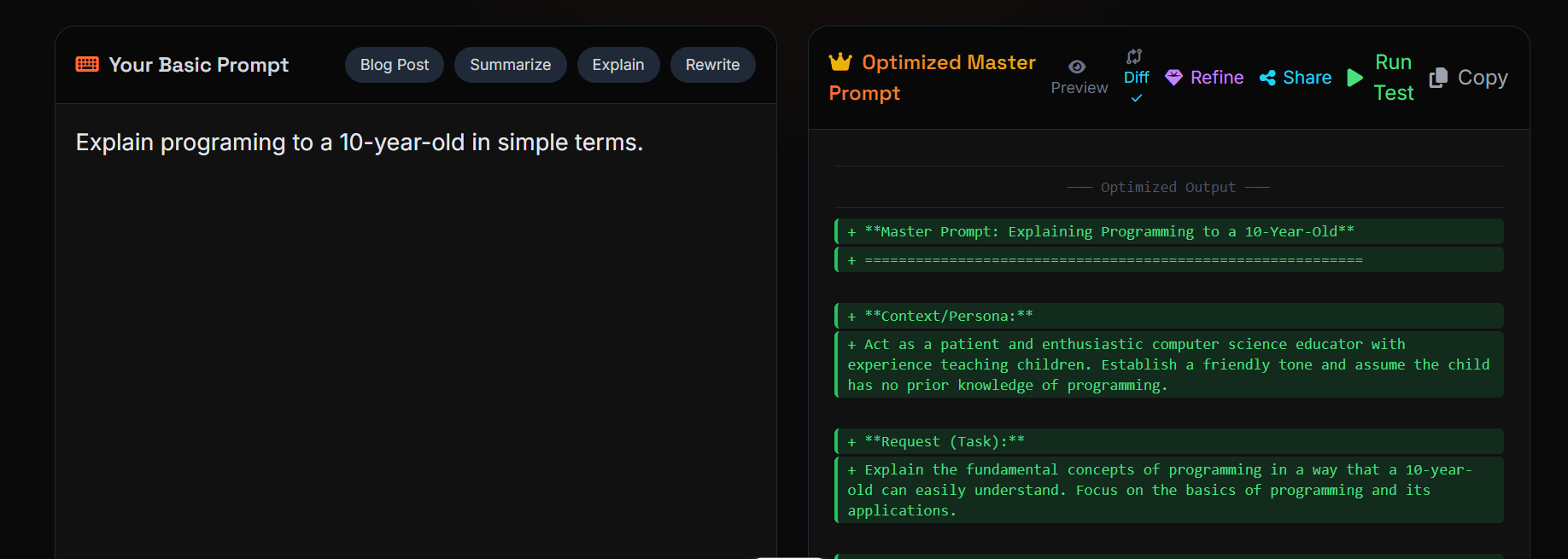Click the Copy clipboard icon
This screenshot has height=559, width=1568.
(x=1438, y=78)
